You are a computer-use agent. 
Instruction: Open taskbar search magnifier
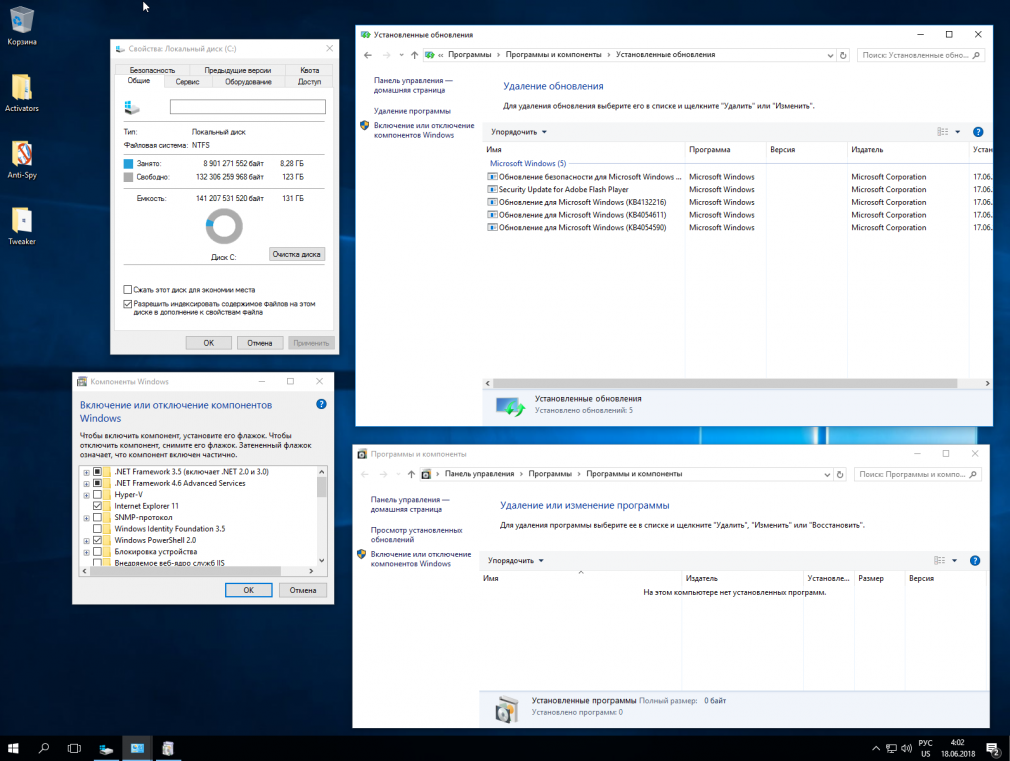click(44, 748)
